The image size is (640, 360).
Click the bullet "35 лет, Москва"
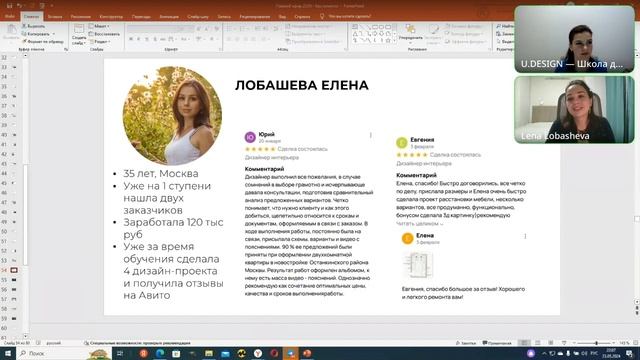[161, 173]
